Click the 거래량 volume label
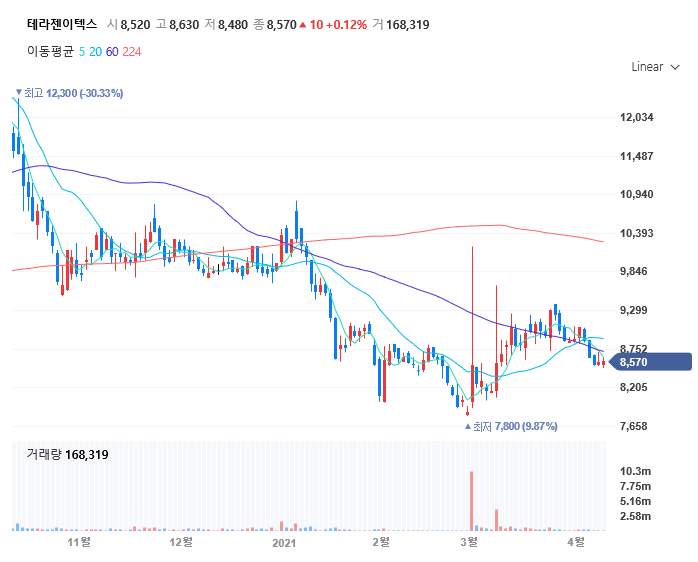 pyautogui.click(x=44, y=454)
